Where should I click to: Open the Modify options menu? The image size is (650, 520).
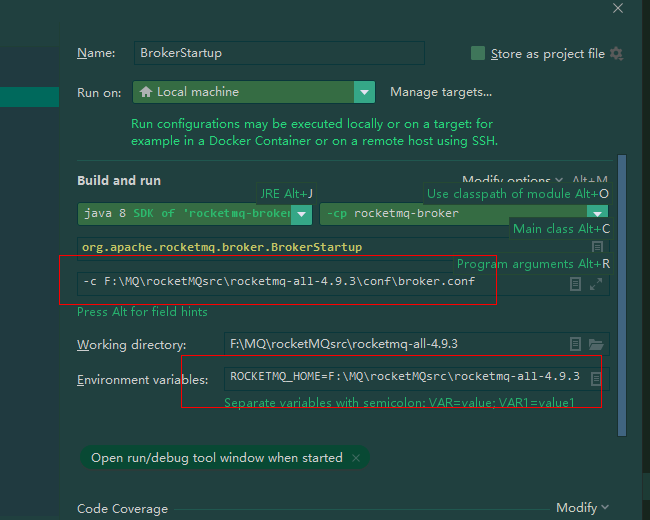(512, 181)
